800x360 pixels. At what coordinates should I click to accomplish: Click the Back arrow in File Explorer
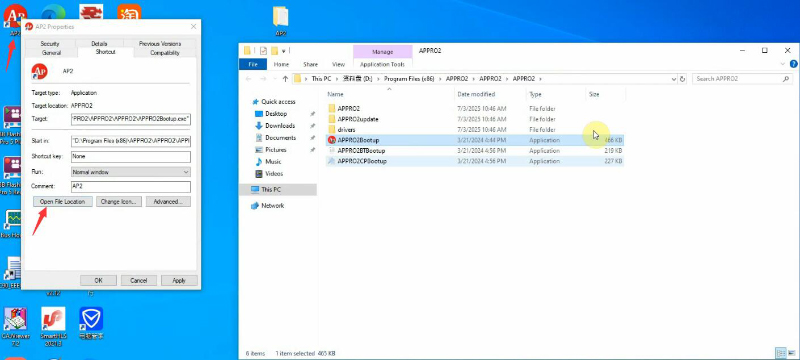[x=248, y=79]
